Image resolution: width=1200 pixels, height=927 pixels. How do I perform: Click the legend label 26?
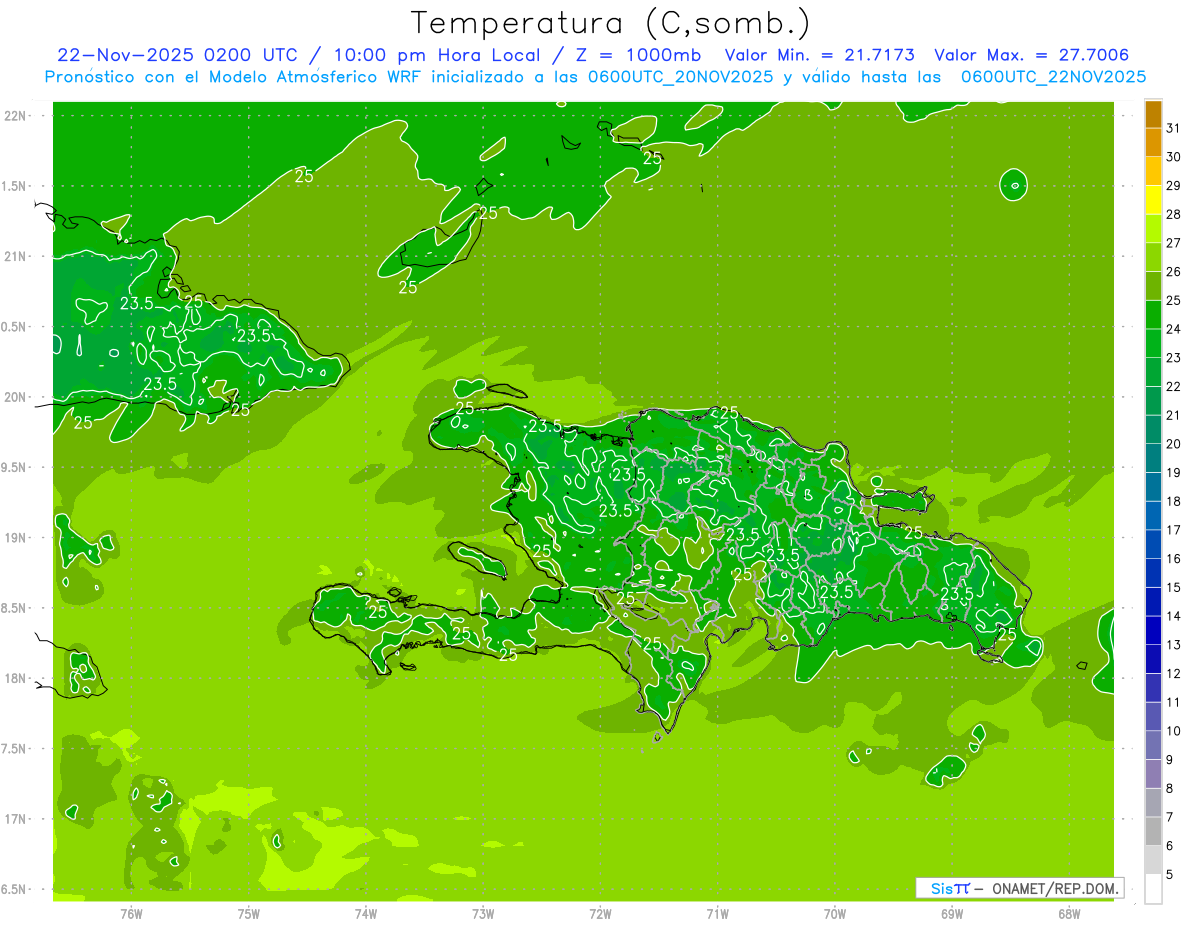[1173, 272]
